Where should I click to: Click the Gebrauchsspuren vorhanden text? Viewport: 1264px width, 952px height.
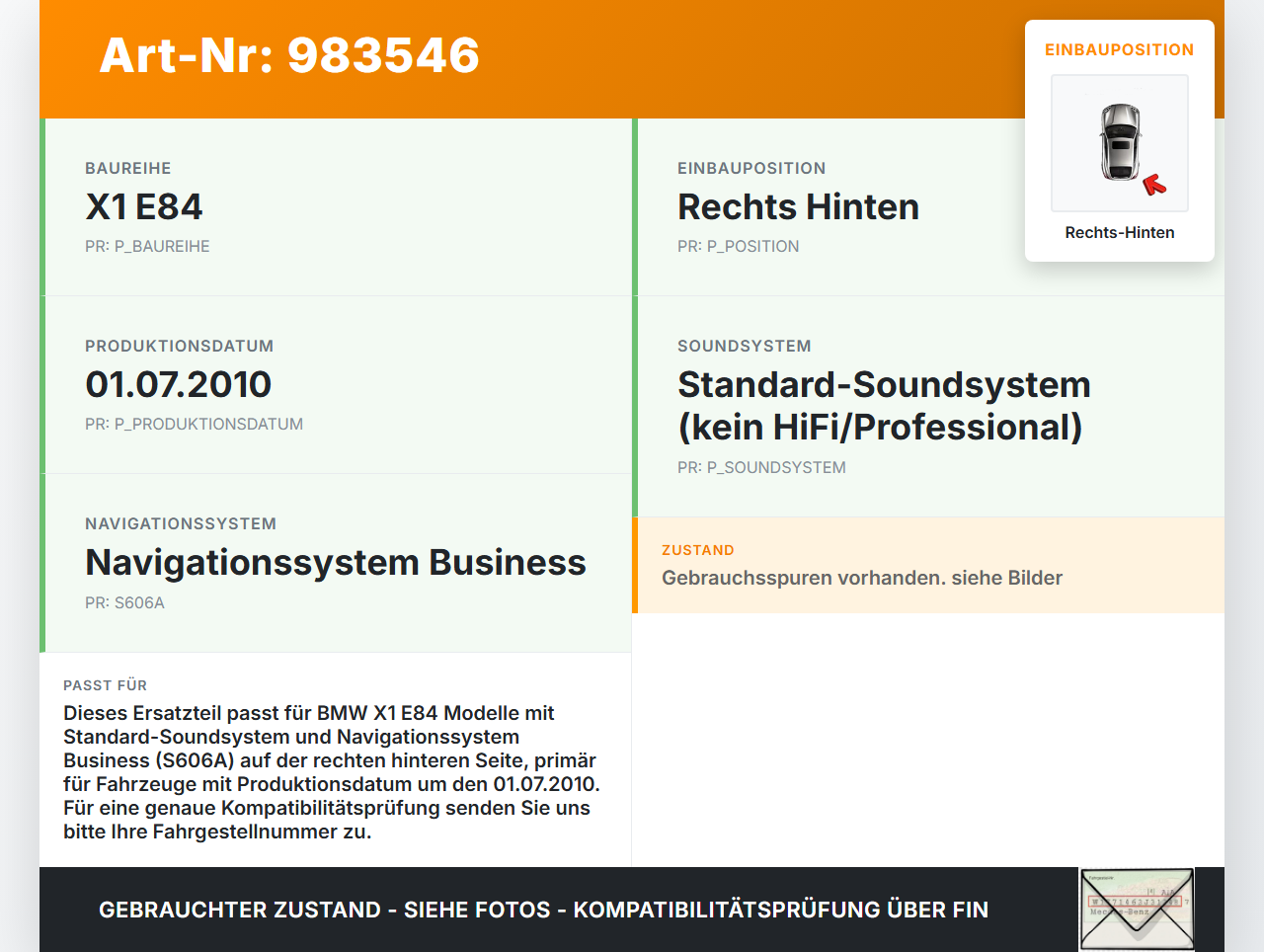pos(862,578)
